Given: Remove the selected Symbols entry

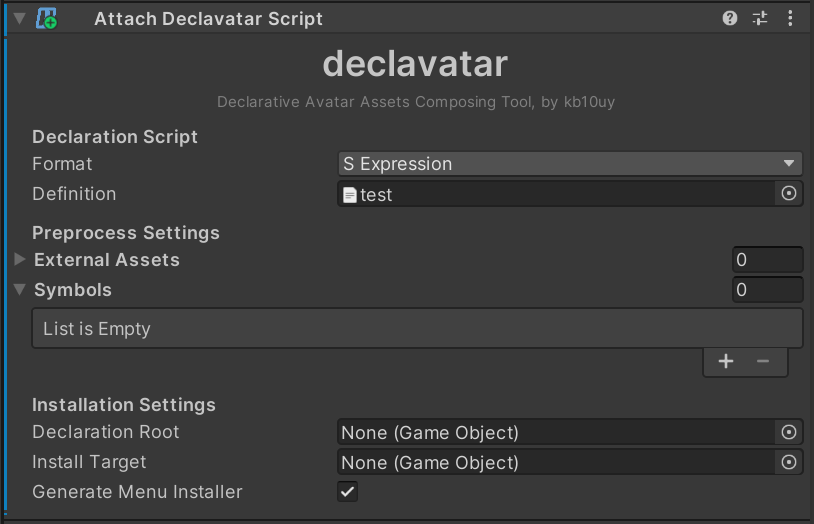Looking at the screenshot, I should click(x=763, y=362).
